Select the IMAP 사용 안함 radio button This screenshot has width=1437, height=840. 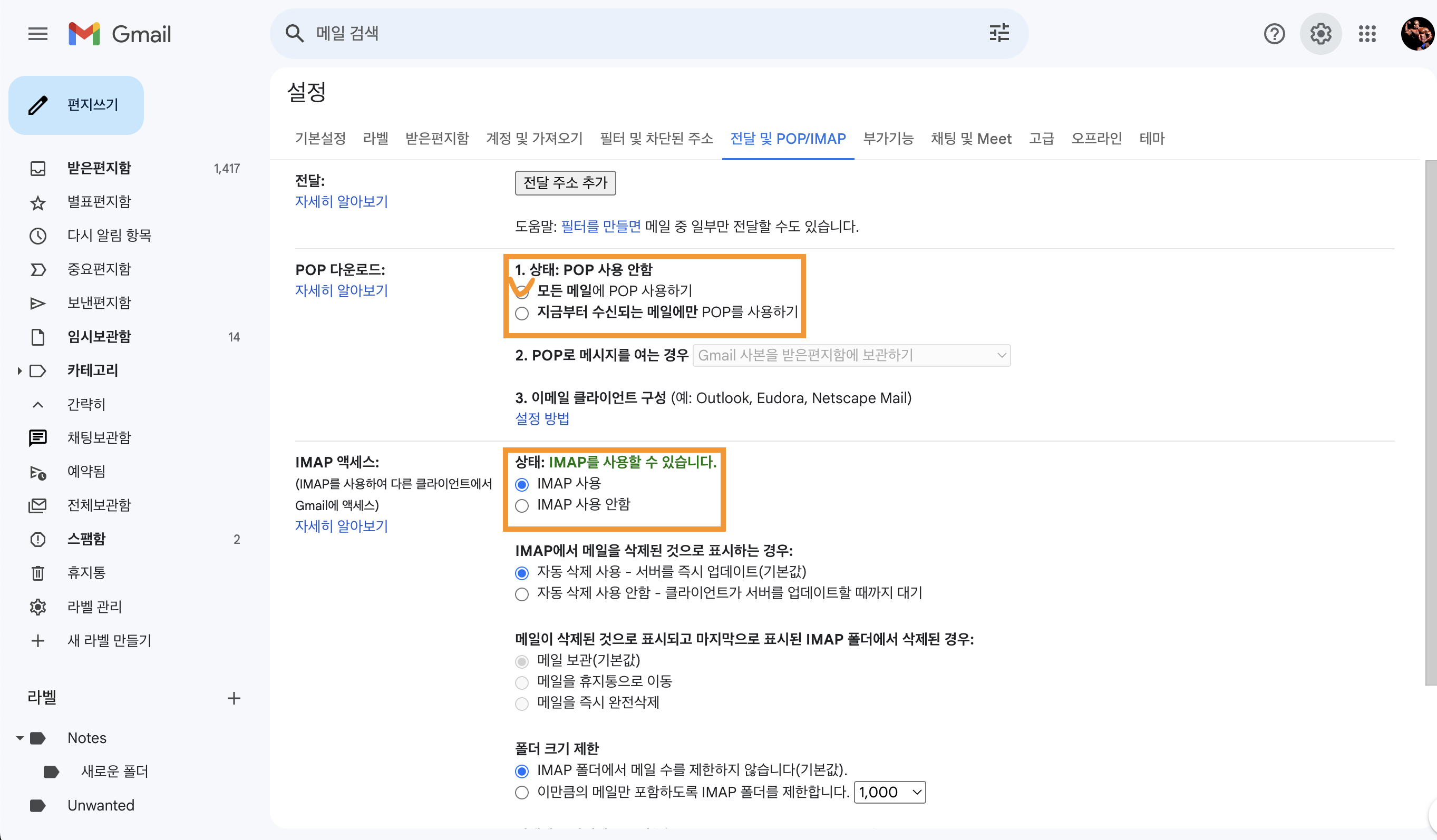(522, 505)
